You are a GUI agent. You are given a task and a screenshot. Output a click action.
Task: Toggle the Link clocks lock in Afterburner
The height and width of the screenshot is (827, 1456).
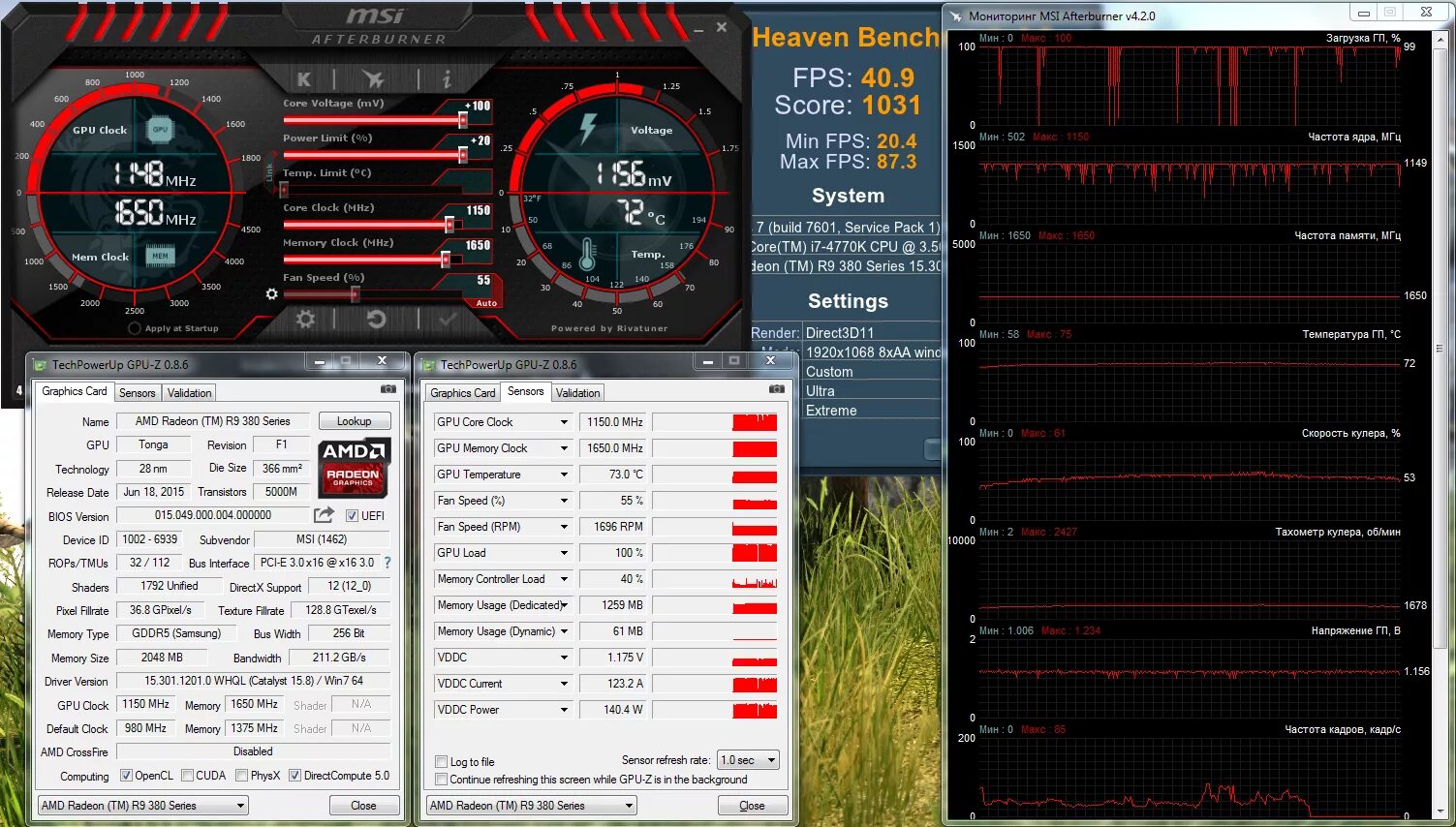(x=269, y=172)
